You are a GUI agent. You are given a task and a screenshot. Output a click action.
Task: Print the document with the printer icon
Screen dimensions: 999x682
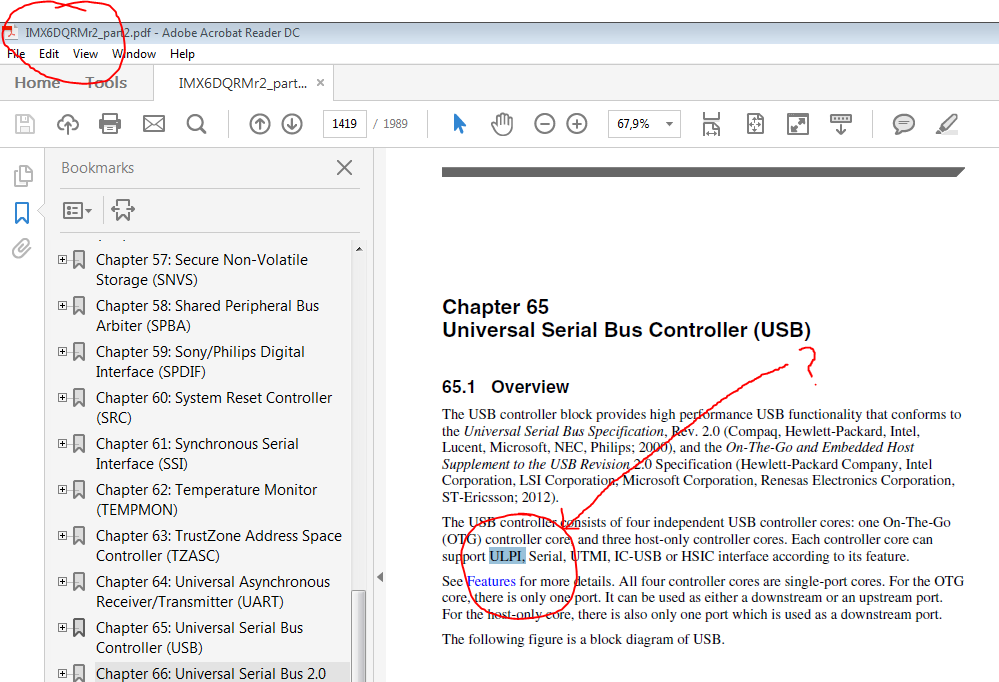coord(110,124)
